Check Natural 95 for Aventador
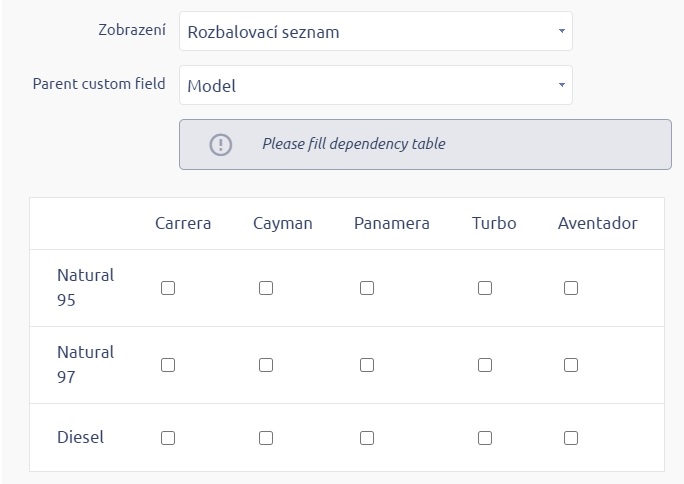 (x=571, y=288)
